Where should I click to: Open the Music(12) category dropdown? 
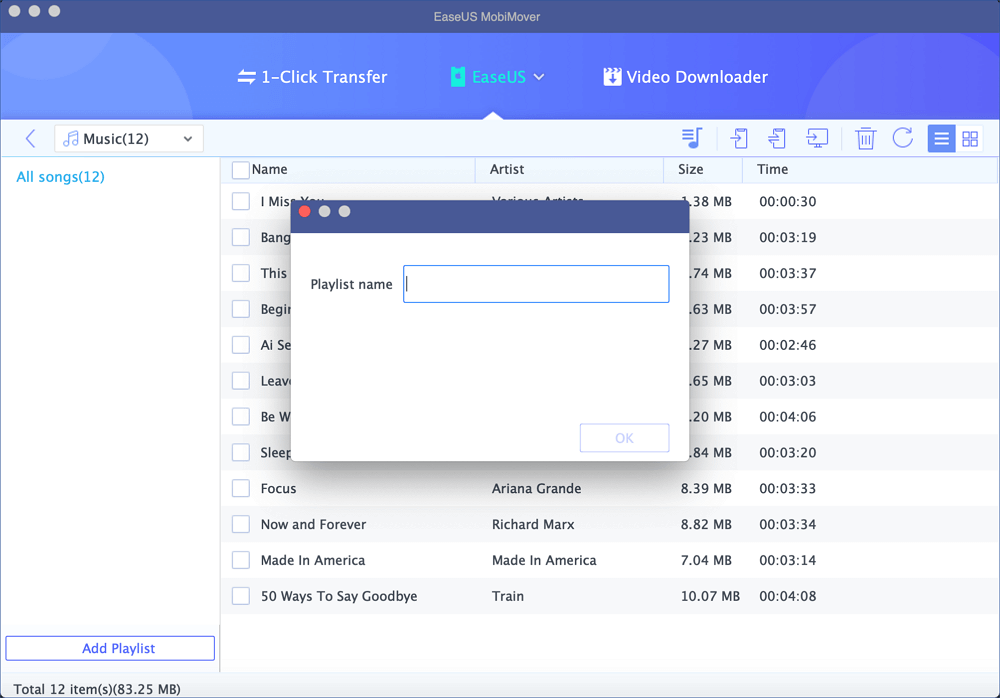click(129, 138)
